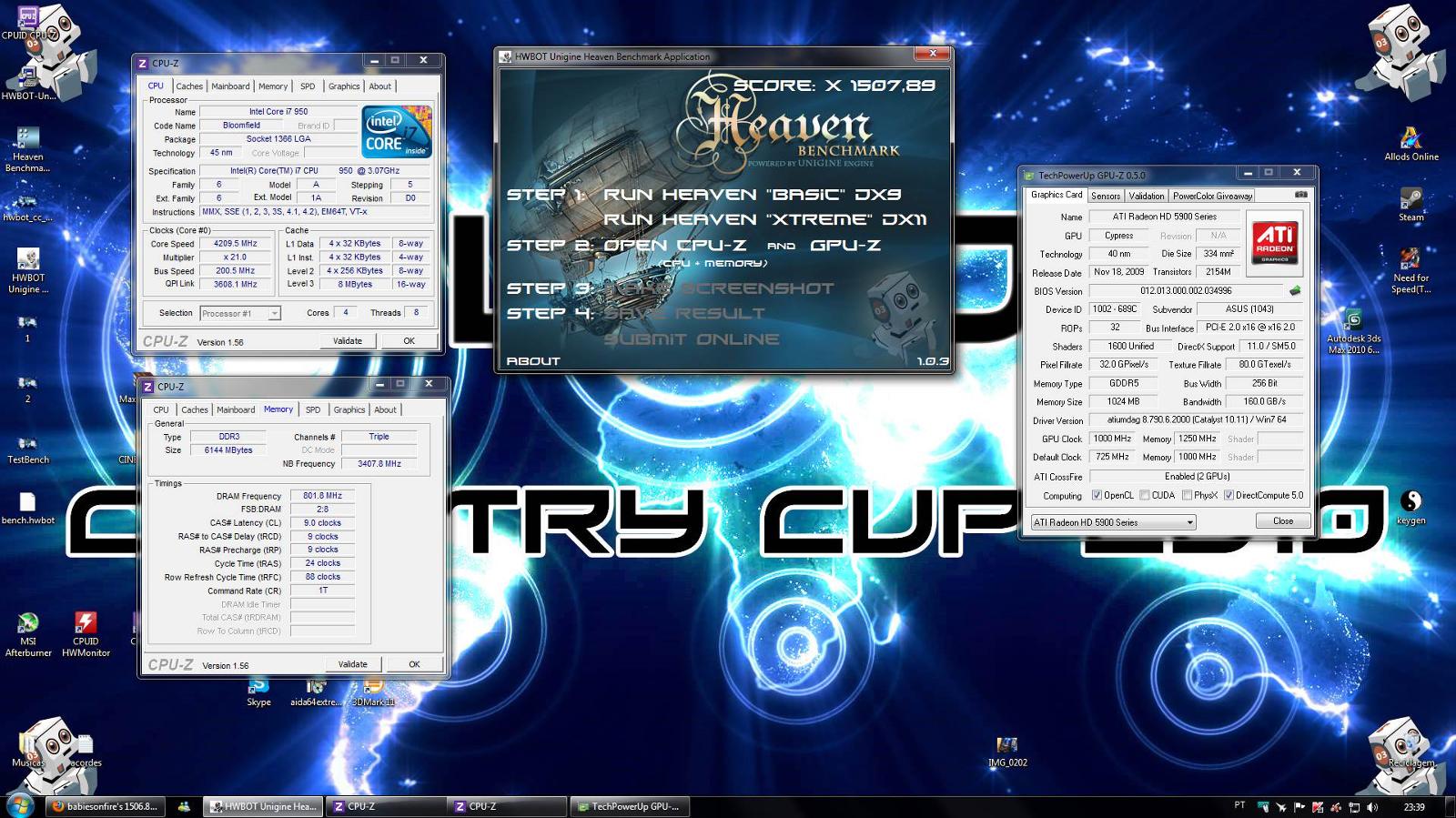This screenshot has width=1456, height=818.
Task: Click Validate in top CPU-Z window
Action: coord(348,341)
